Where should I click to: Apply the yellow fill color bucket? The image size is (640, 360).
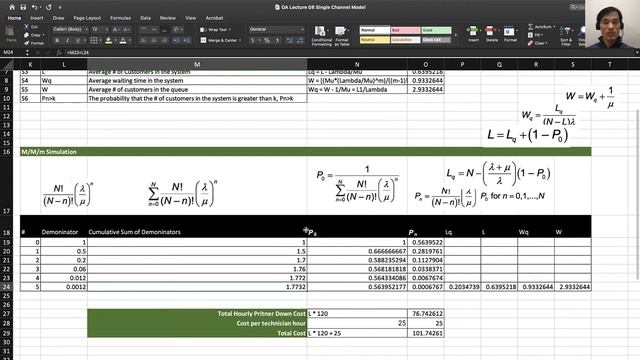pyautogui.click(x=108, y=40)
